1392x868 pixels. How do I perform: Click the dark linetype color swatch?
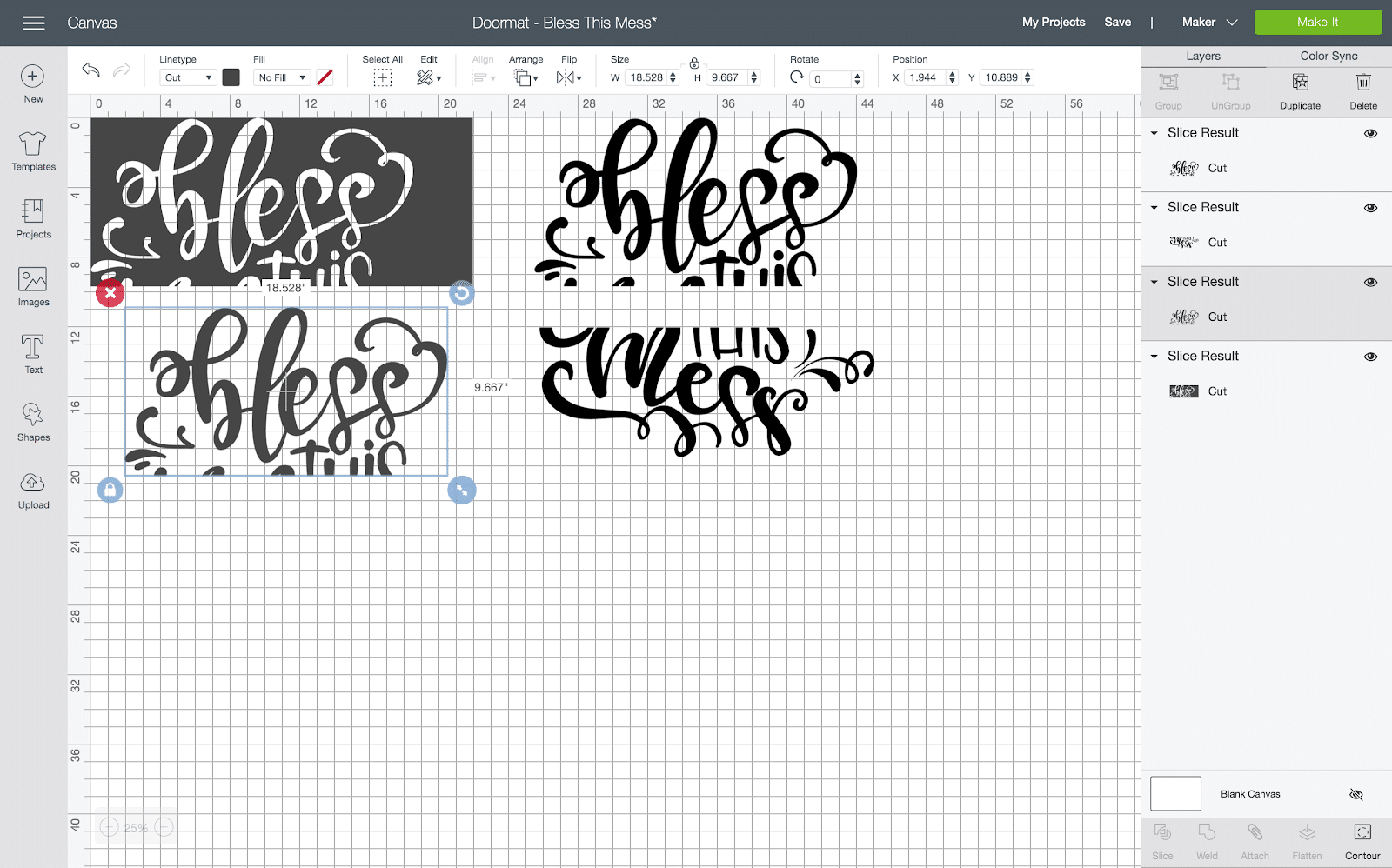231,77
